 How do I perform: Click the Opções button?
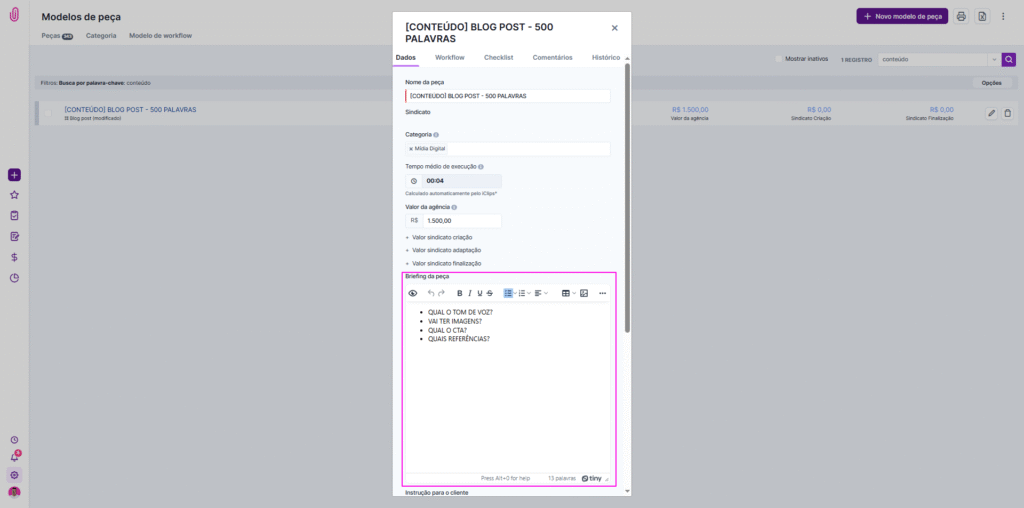pyautogui.click(x=991, y=83)
